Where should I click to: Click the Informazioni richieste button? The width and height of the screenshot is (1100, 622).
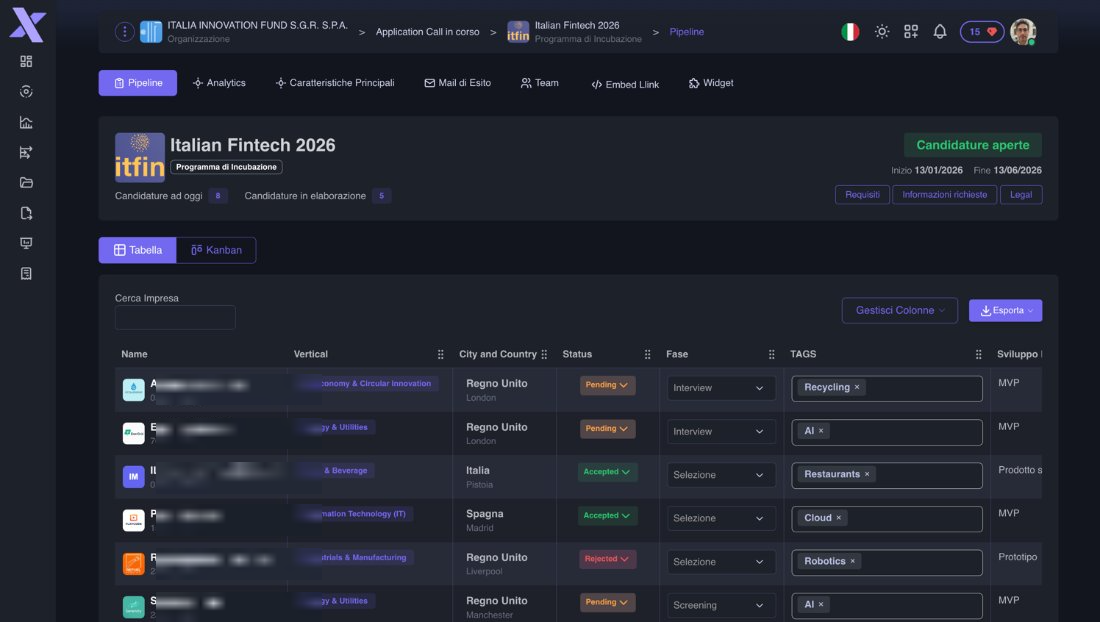coord(944,194)
